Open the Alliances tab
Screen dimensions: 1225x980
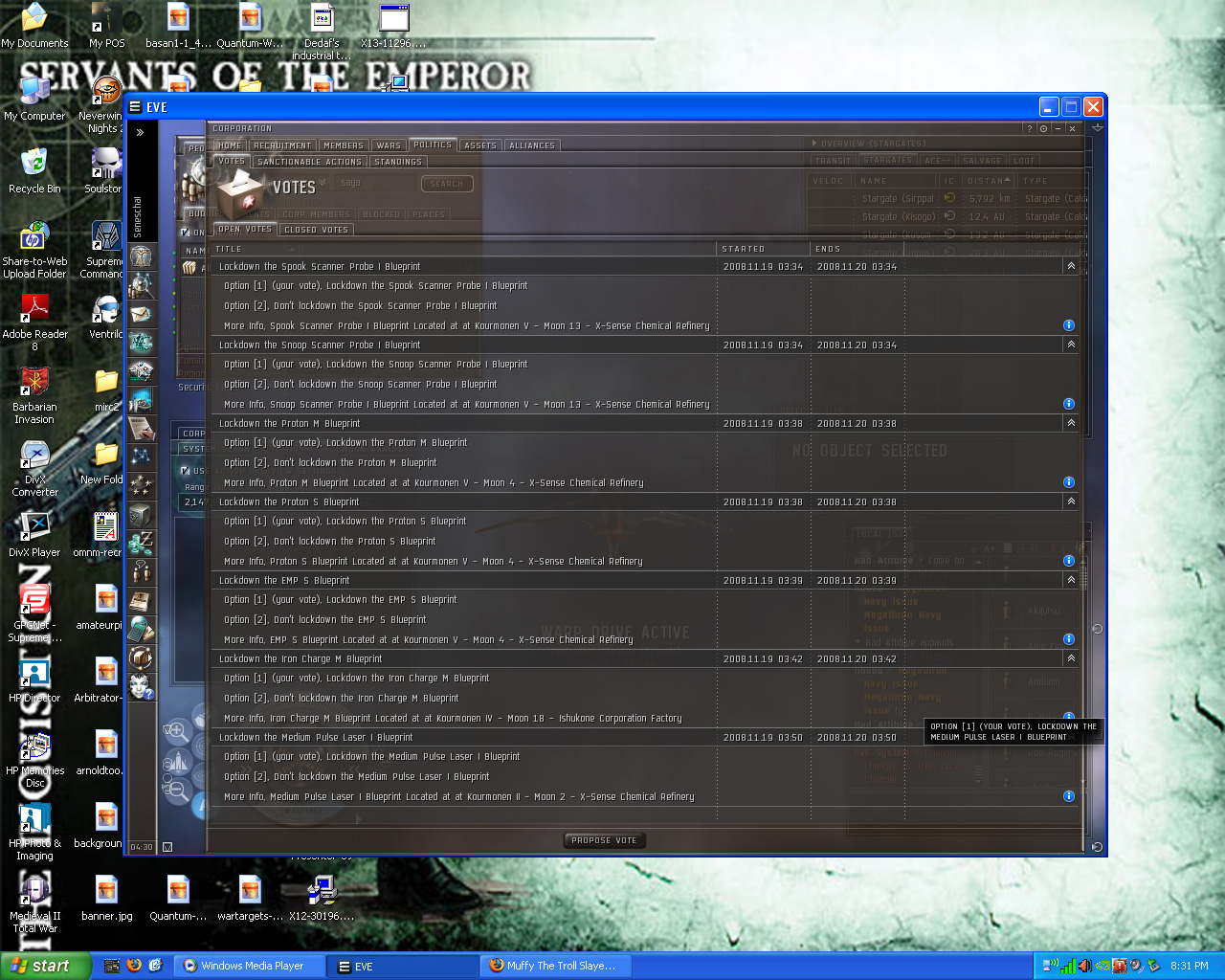532,145
